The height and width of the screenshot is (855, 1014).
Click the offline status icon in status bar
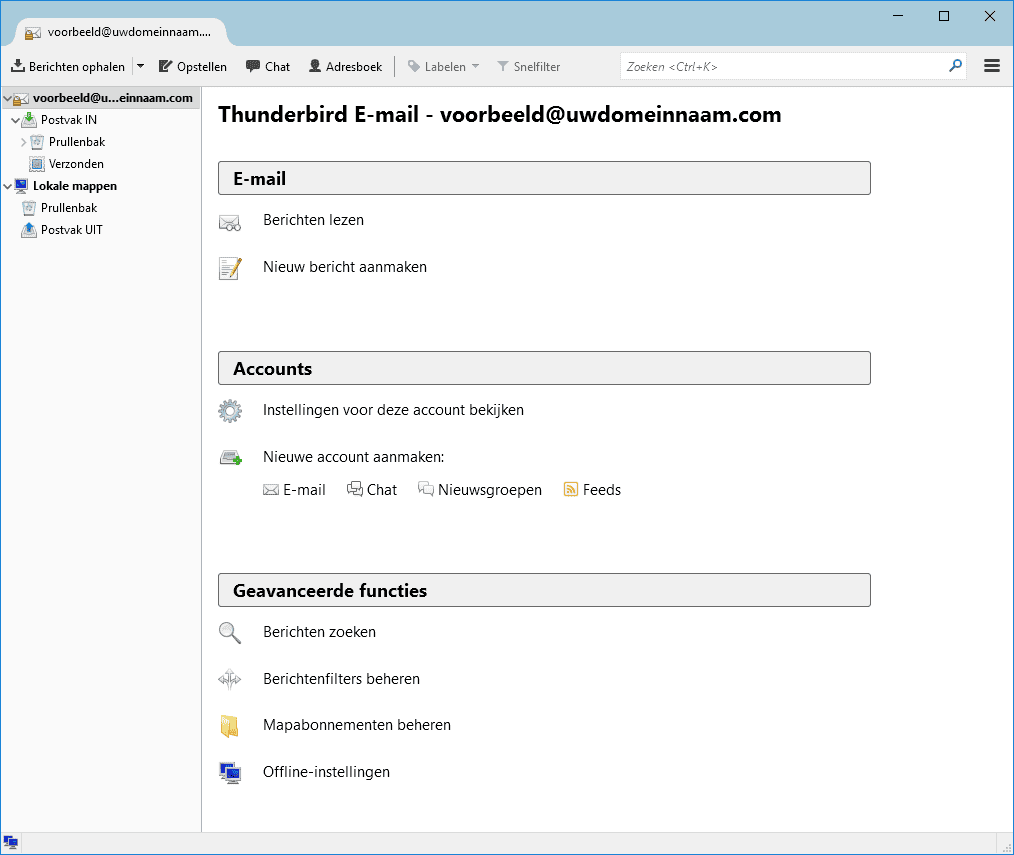tap(11, 843)
